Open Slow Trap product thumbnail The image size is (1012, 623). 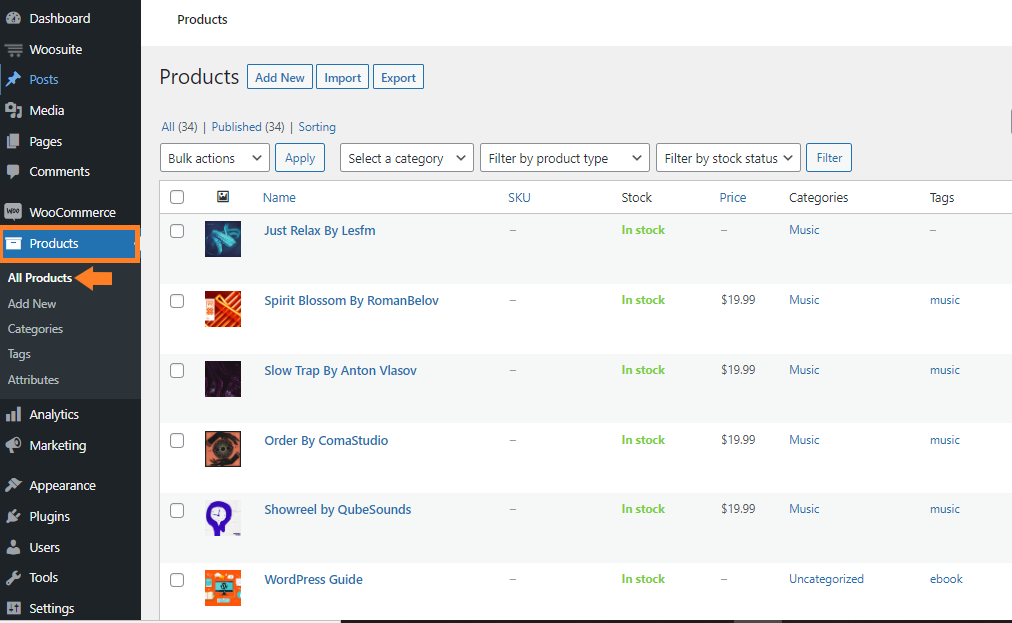point(223,379)
